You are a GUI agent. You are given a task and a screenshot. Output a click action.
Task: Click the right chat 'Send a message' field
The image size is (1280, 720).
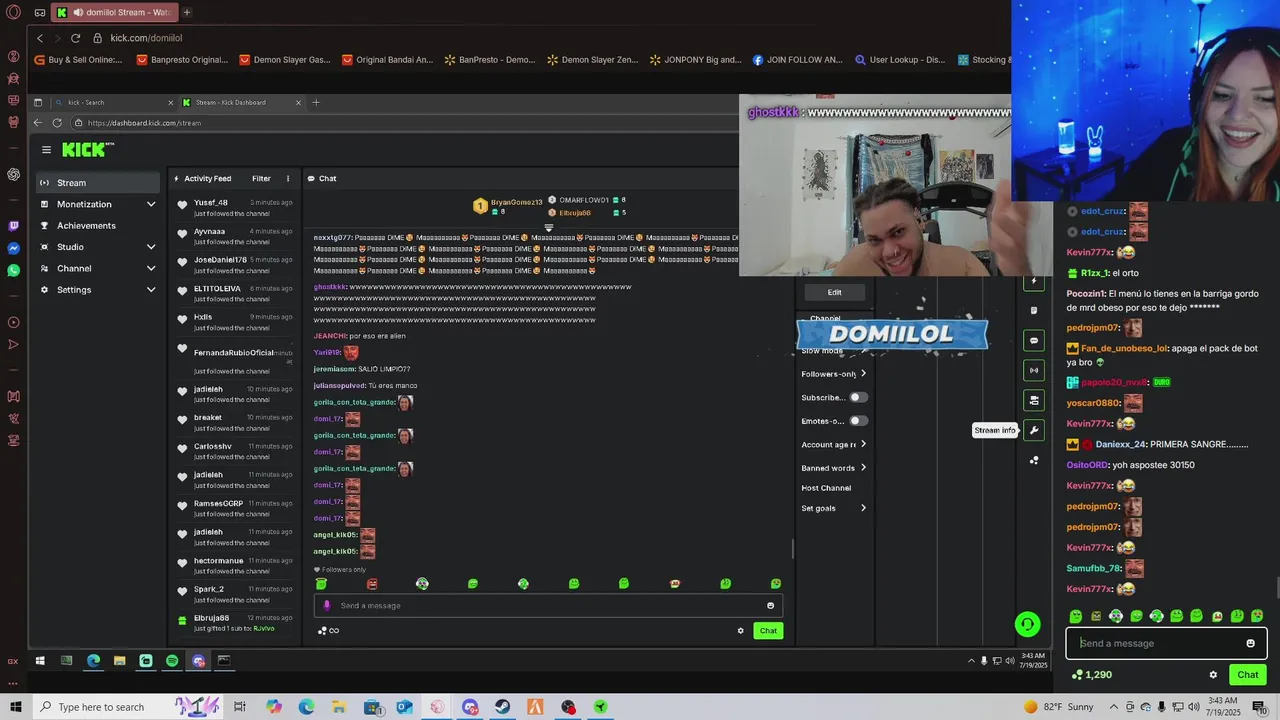[x=1166, y=643]
